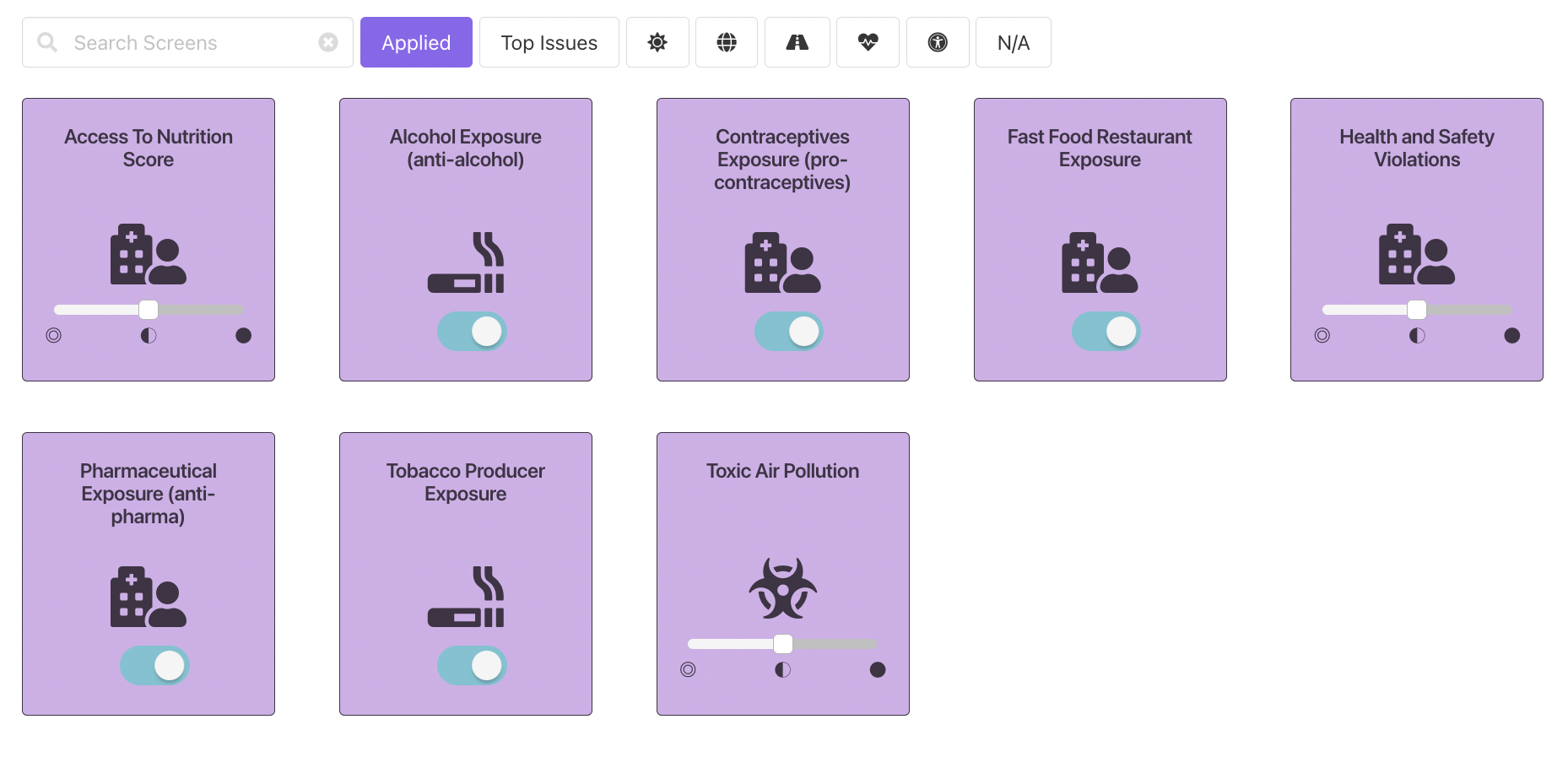Toggle the Pharmaceutical Exposure (anti-pharma) switch

tap(154, 666)
